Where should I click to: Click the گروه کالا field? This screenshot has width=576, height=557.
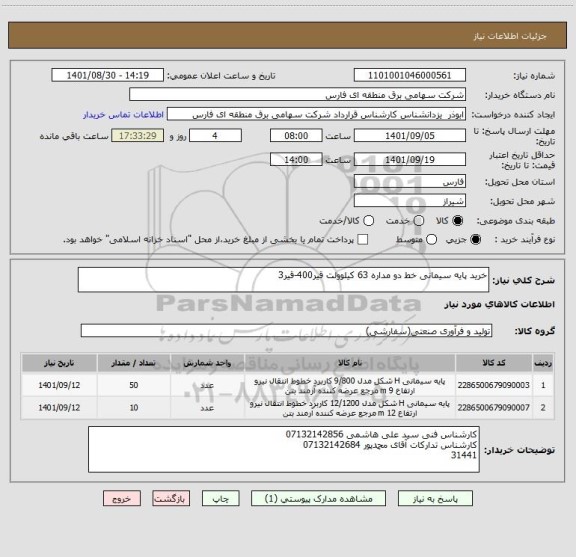click(286, 331)
